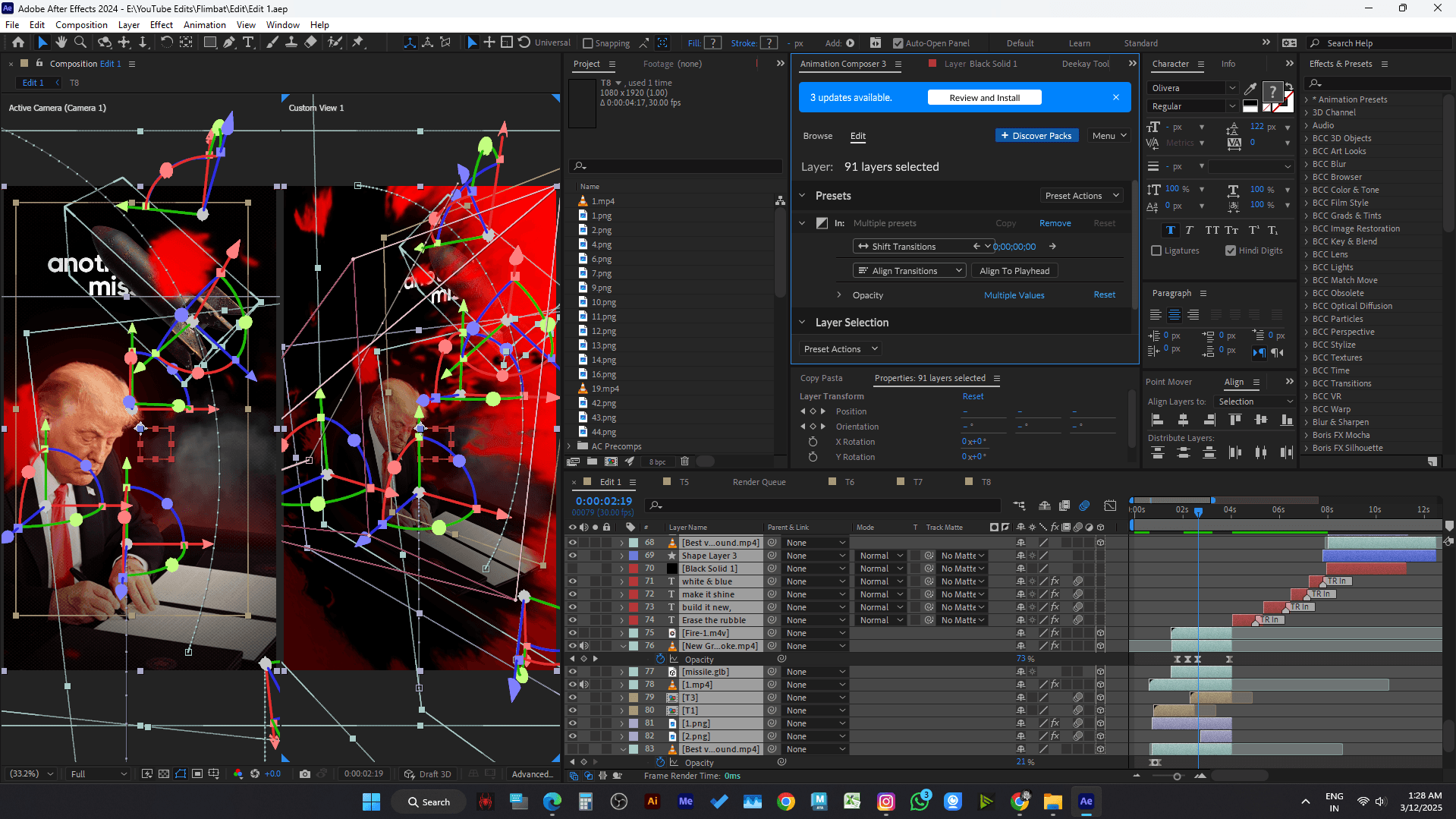Viewport: 1456px width, 819px height.
Task: Enable the Snapping checkbox
Action: (588, 43)
